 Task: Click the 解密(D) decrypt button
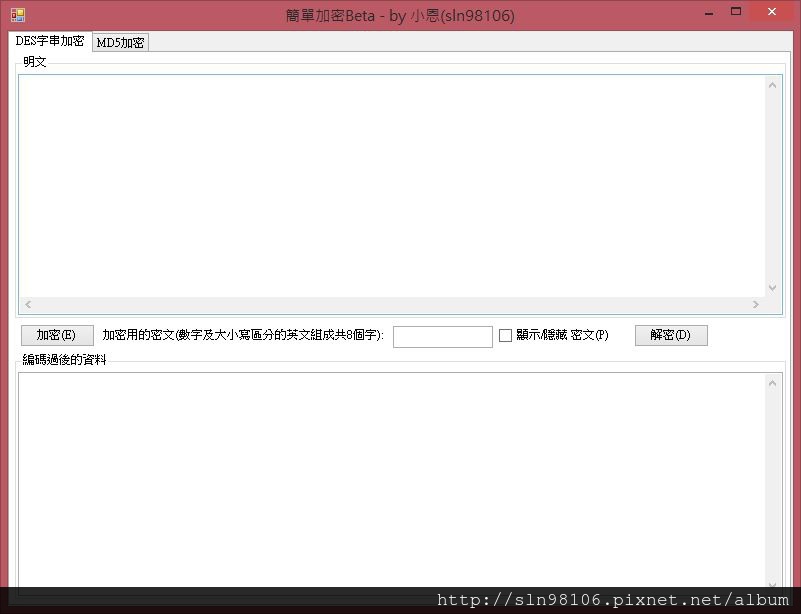pos(671,335)
